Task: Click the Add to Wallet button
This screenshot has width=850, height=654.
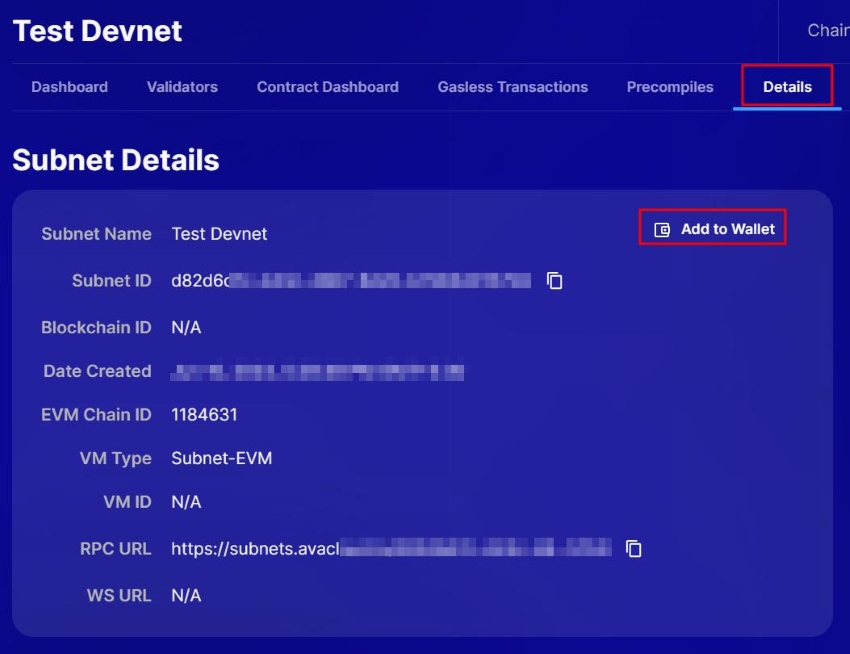Action: [x=712, y=229]
